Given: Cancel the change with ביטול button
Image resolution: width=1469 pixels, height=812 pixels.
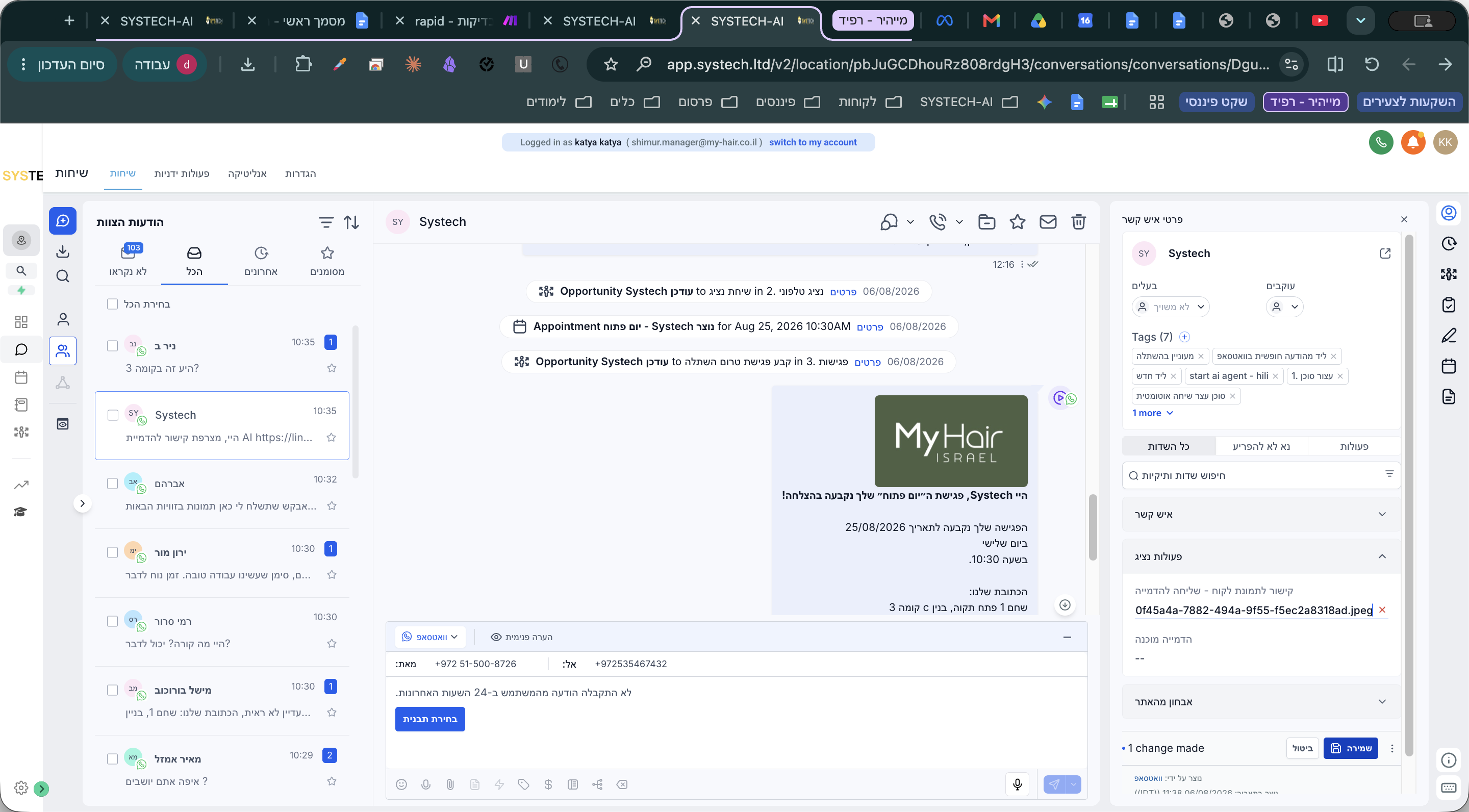Looking at the screenshot, I should click(x=1303, y=748).
